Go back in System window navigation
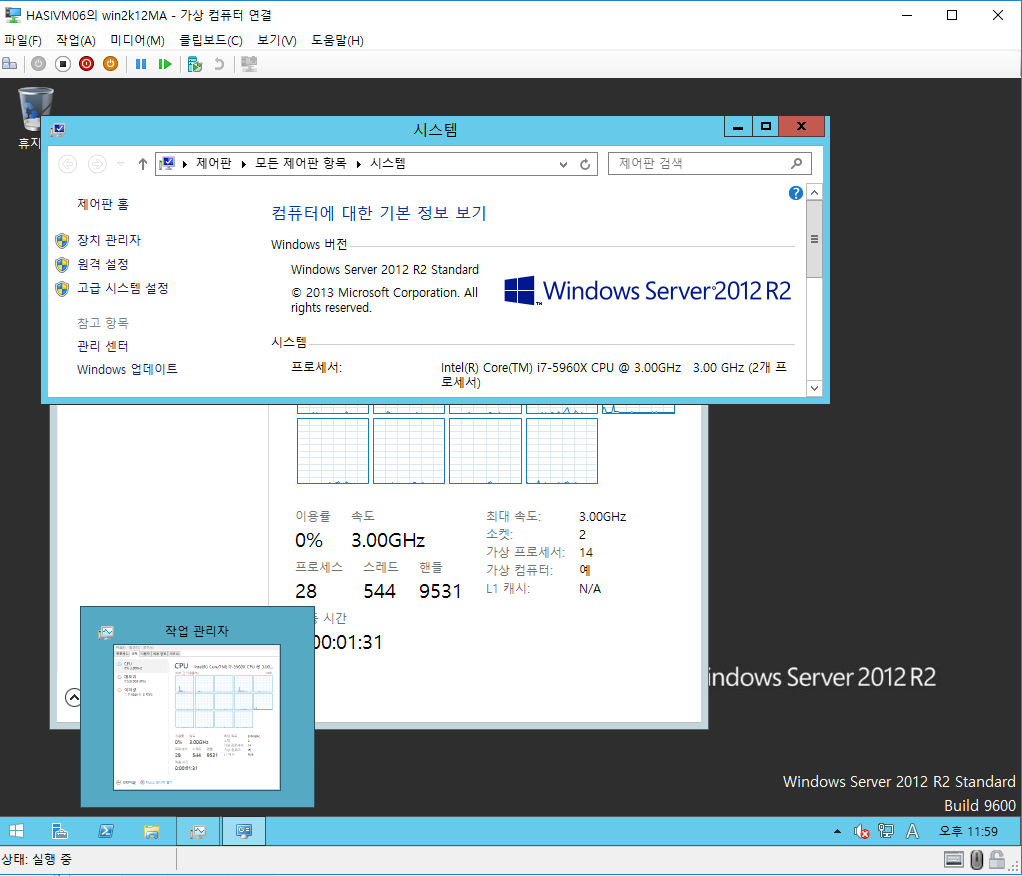The height and width of the screenshot is (876, 1022). (68, 164)
